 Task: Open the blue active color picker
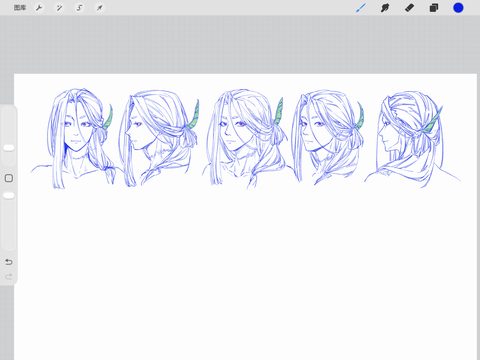[x=458, y=8]
